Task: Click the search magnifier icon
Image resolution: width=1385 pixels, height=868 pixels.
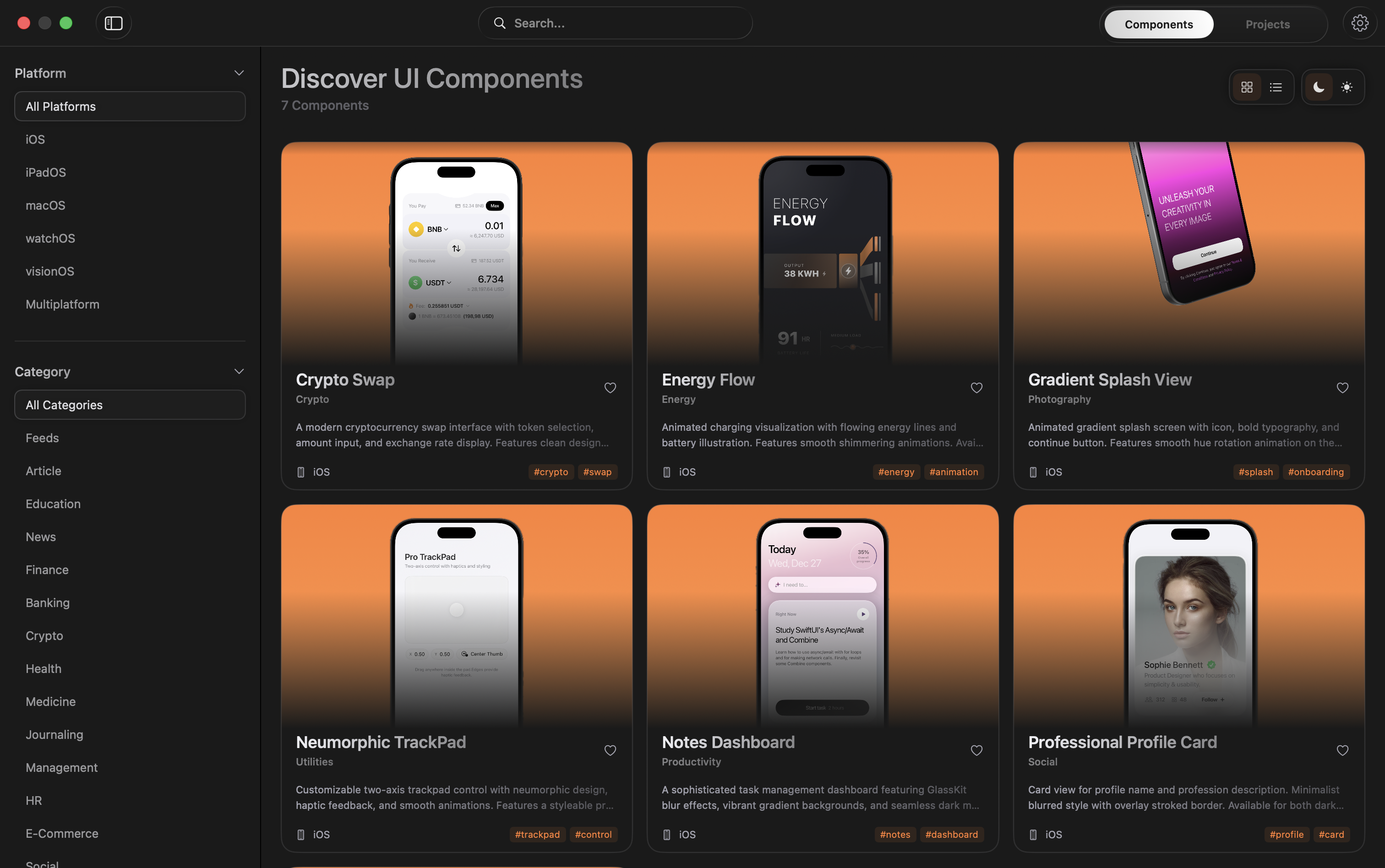Action: 500,23
